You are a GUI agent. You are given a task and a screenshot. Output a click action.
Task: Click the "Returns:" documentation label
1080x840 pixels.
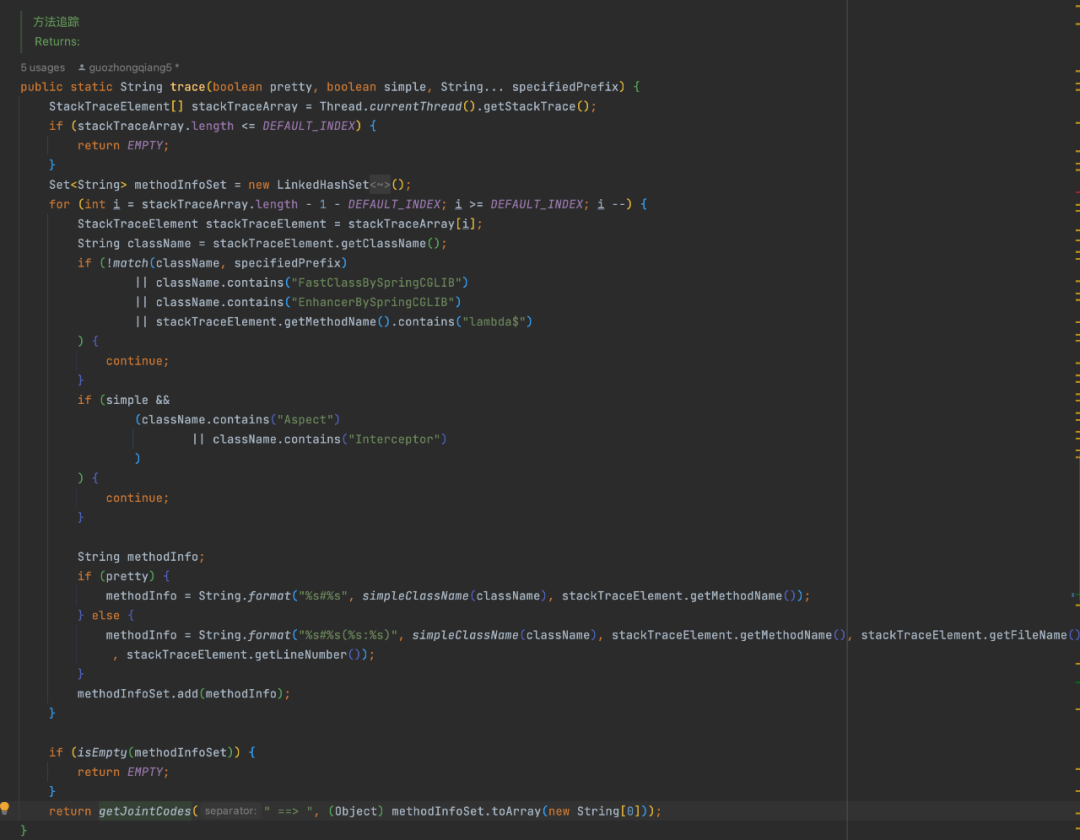(57, 41)
